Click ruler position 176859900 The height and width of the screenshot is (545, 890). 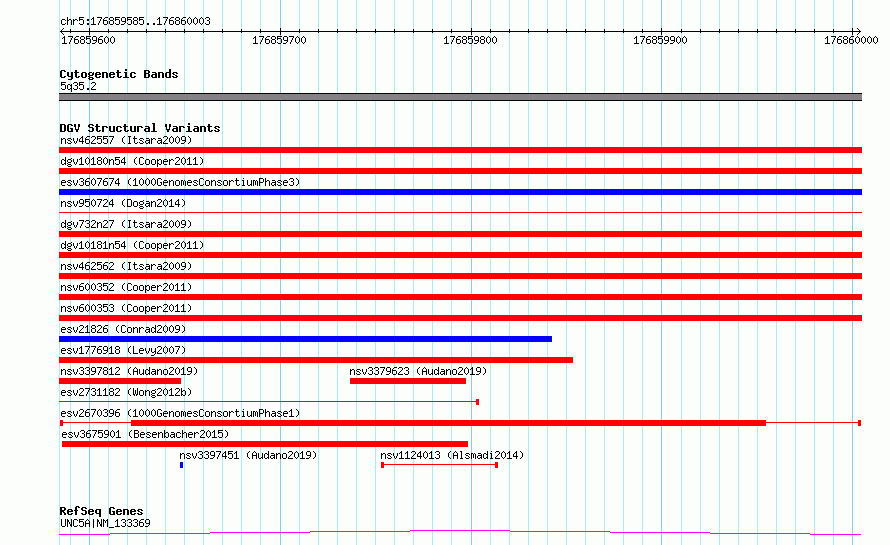[x=660, y=40]
